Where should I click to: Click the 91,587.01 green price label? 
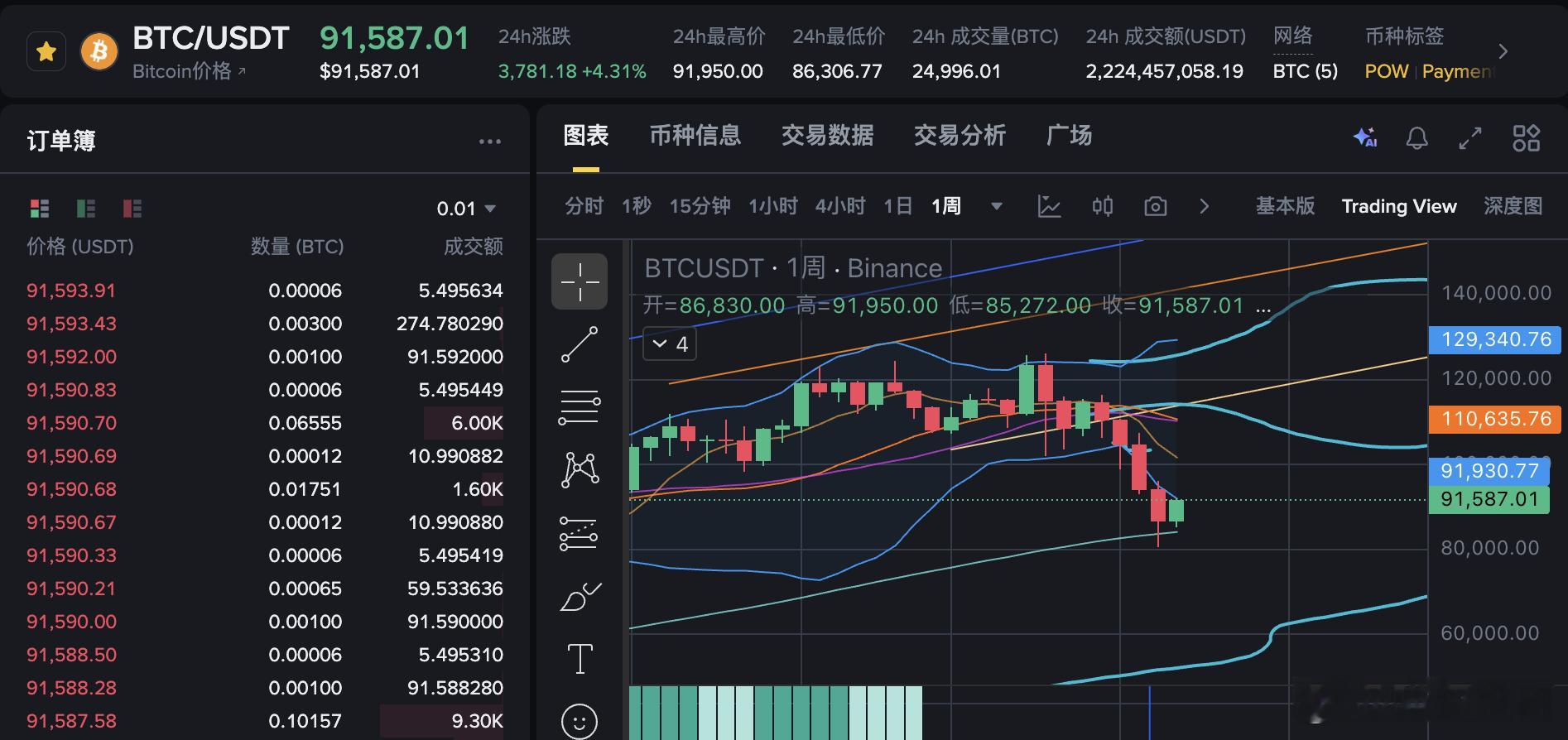coord(1489,499)
